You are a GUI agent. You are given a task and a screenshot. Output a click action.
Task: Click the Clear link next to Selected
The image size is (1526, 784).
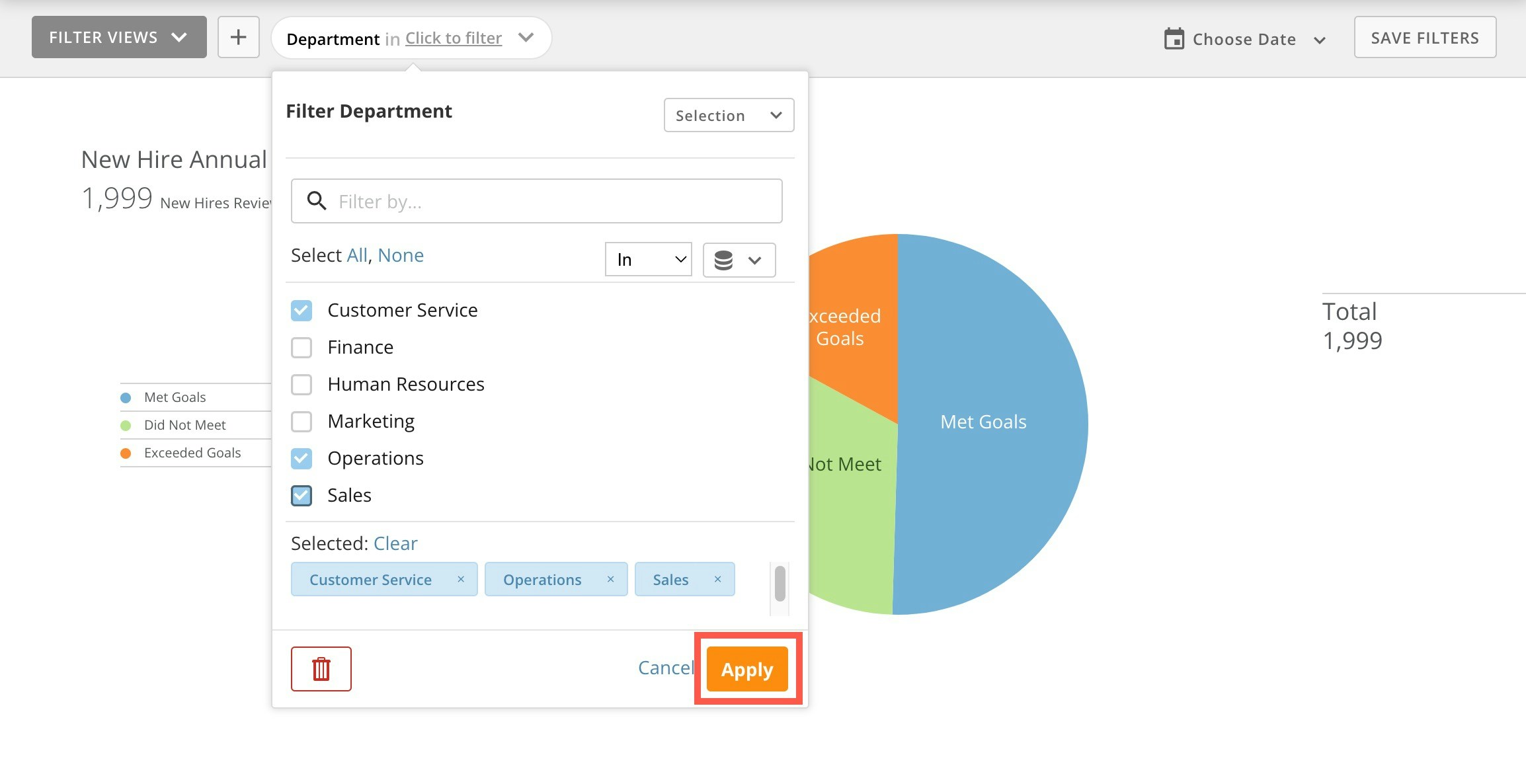coord(395,543)
